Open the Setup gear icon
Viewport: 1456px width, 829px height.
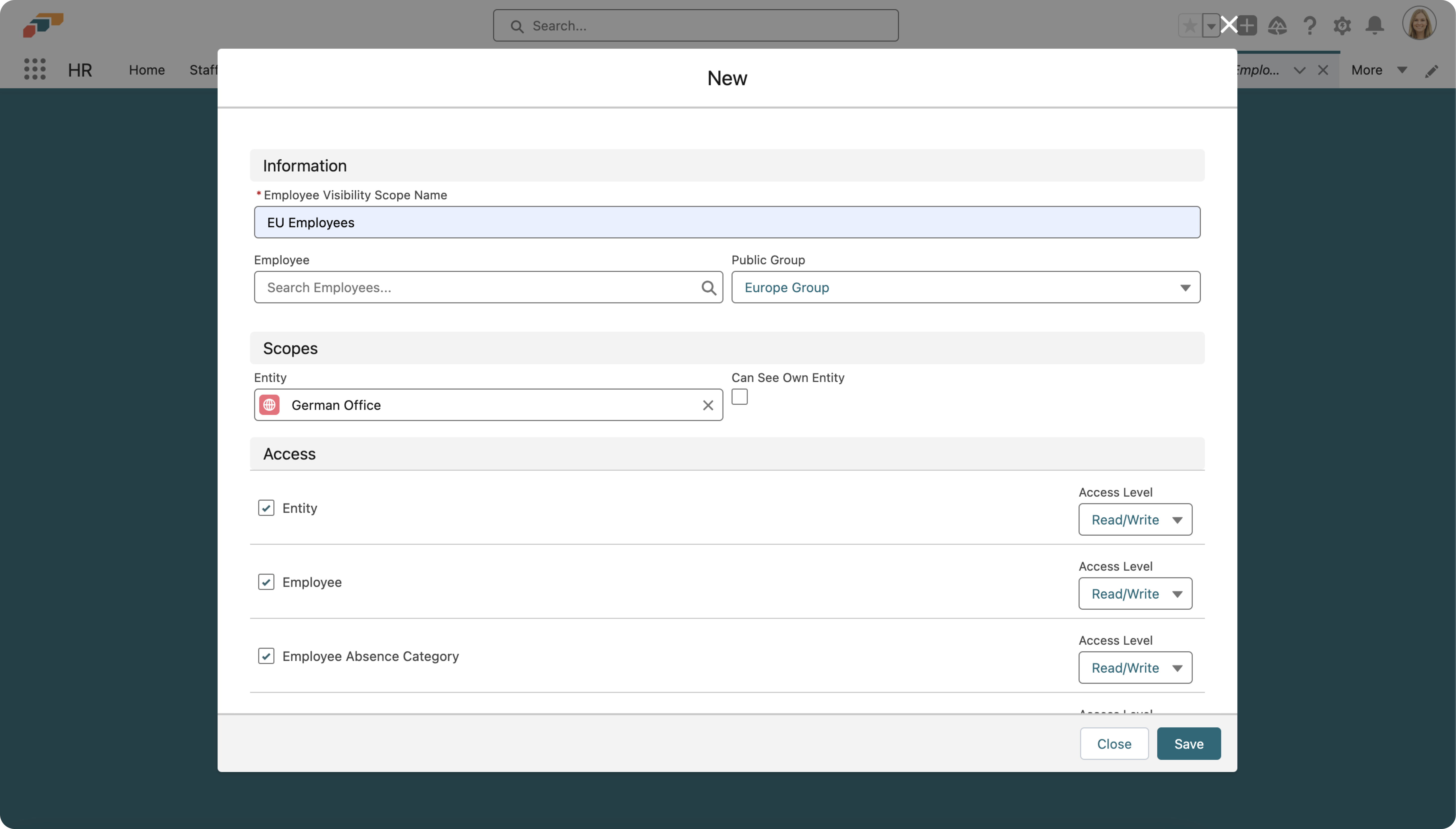1342,26
